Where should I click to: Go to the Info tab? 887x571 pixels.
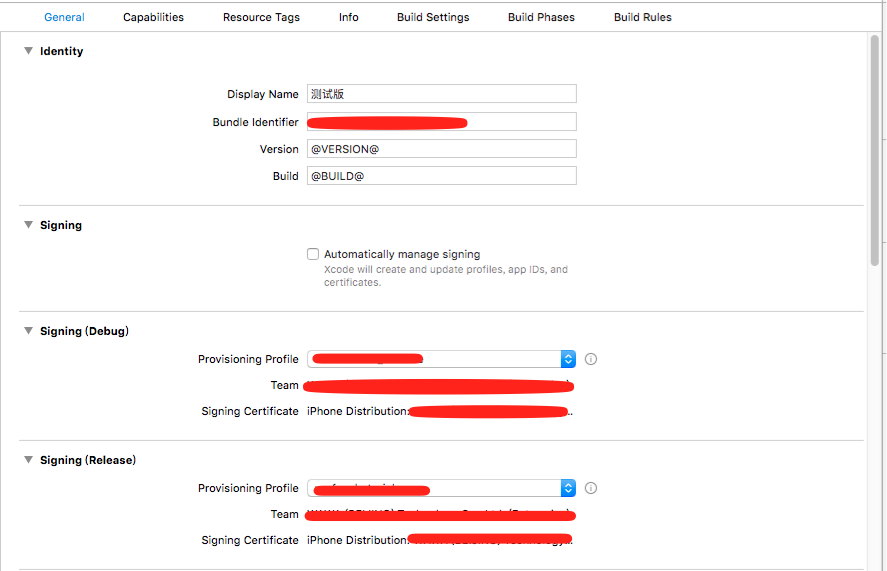tap(348, 17)
